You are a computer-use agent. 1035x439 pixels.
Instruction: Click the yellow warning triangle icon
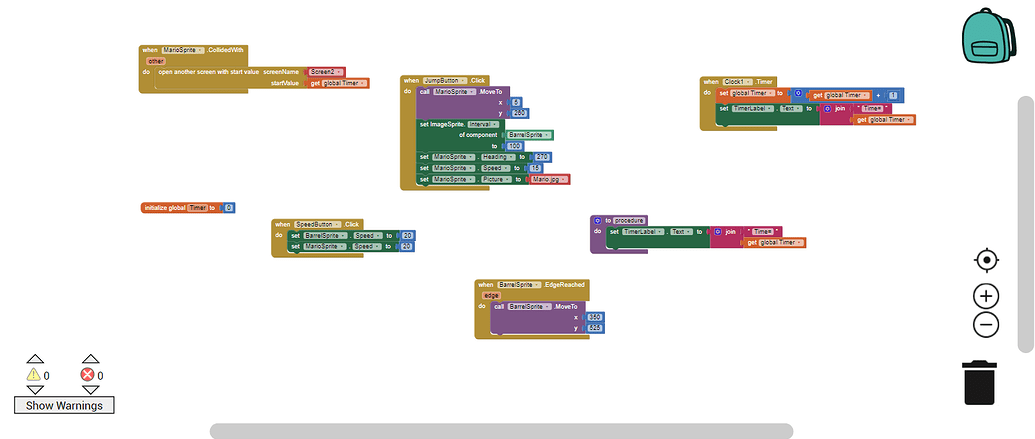(x=34, y=375)
